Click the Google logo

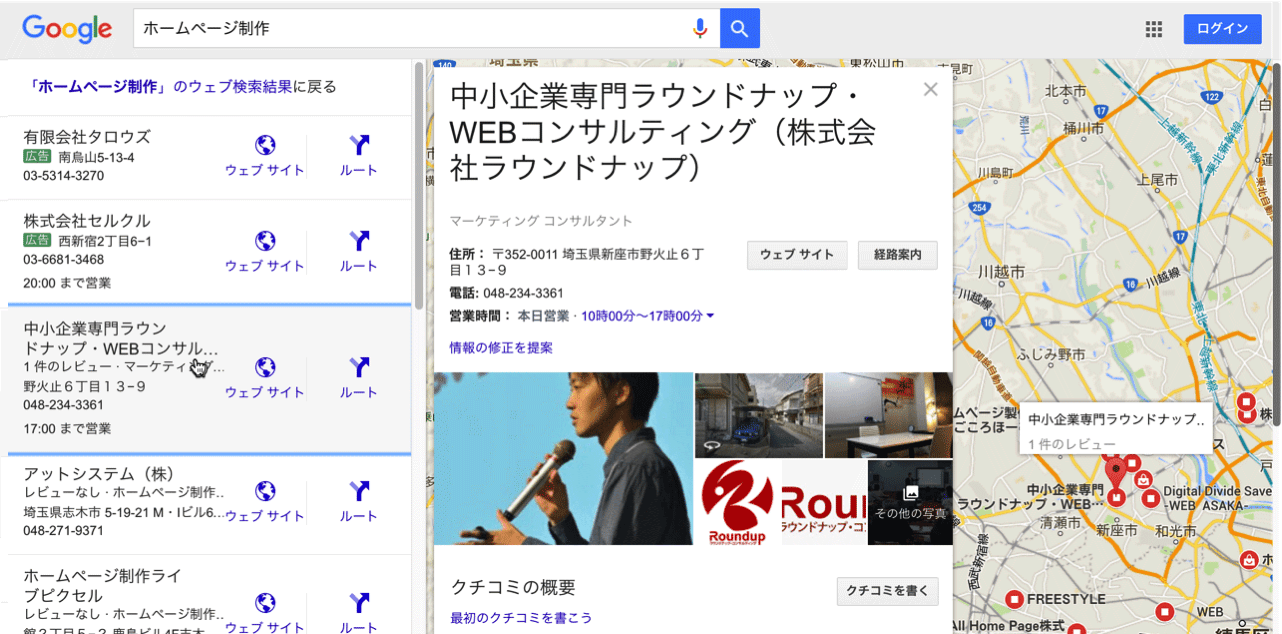click(67, 28)
